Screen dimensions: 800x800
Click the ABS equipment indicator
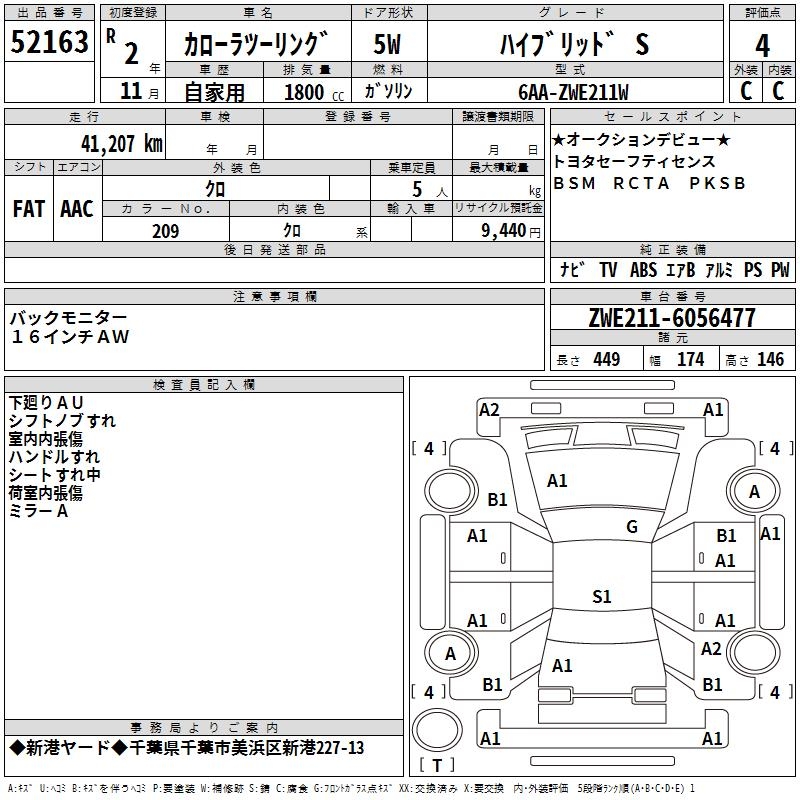[x=643, y=270]
